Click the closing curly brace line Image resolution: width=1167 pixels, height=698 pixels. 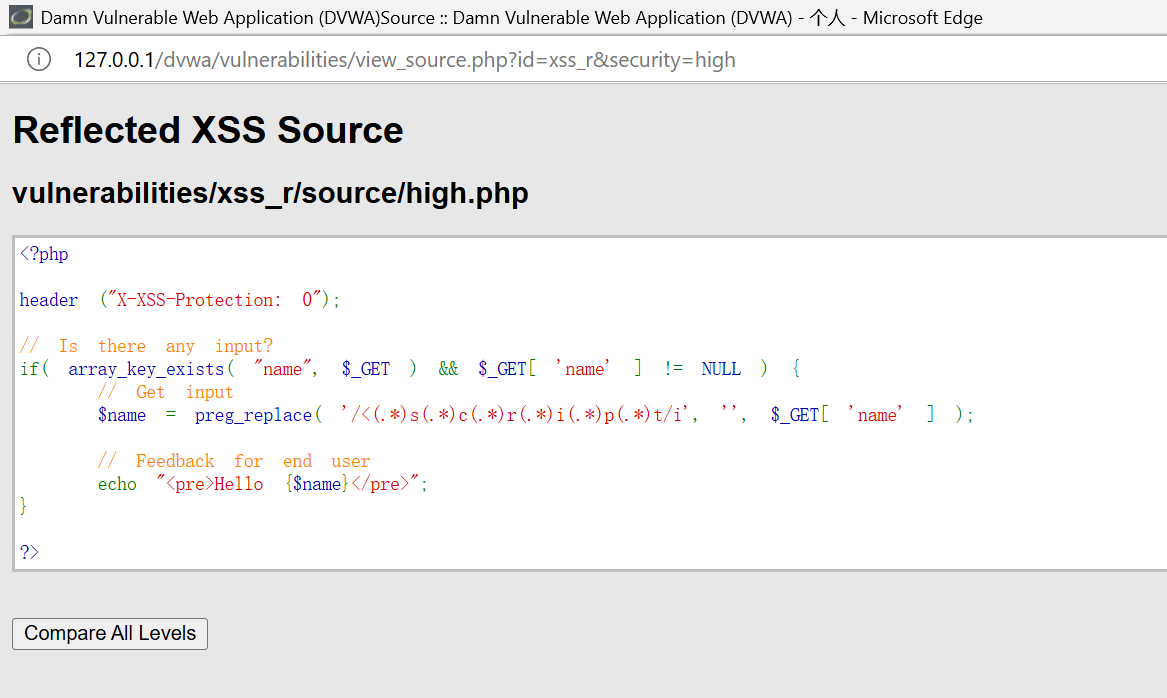point(23,507)
